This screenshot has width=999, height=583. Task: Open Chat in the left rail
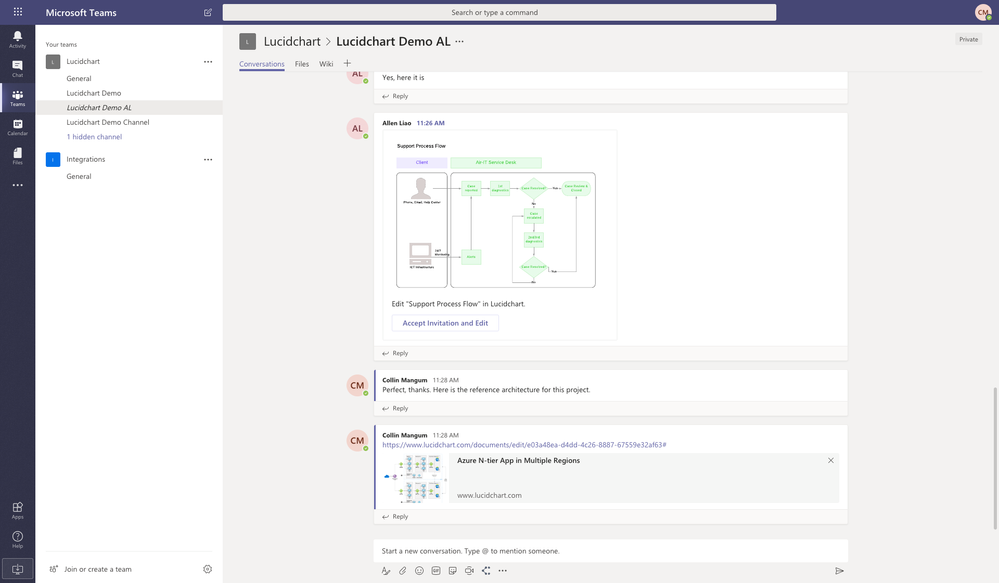click(17, 68)
